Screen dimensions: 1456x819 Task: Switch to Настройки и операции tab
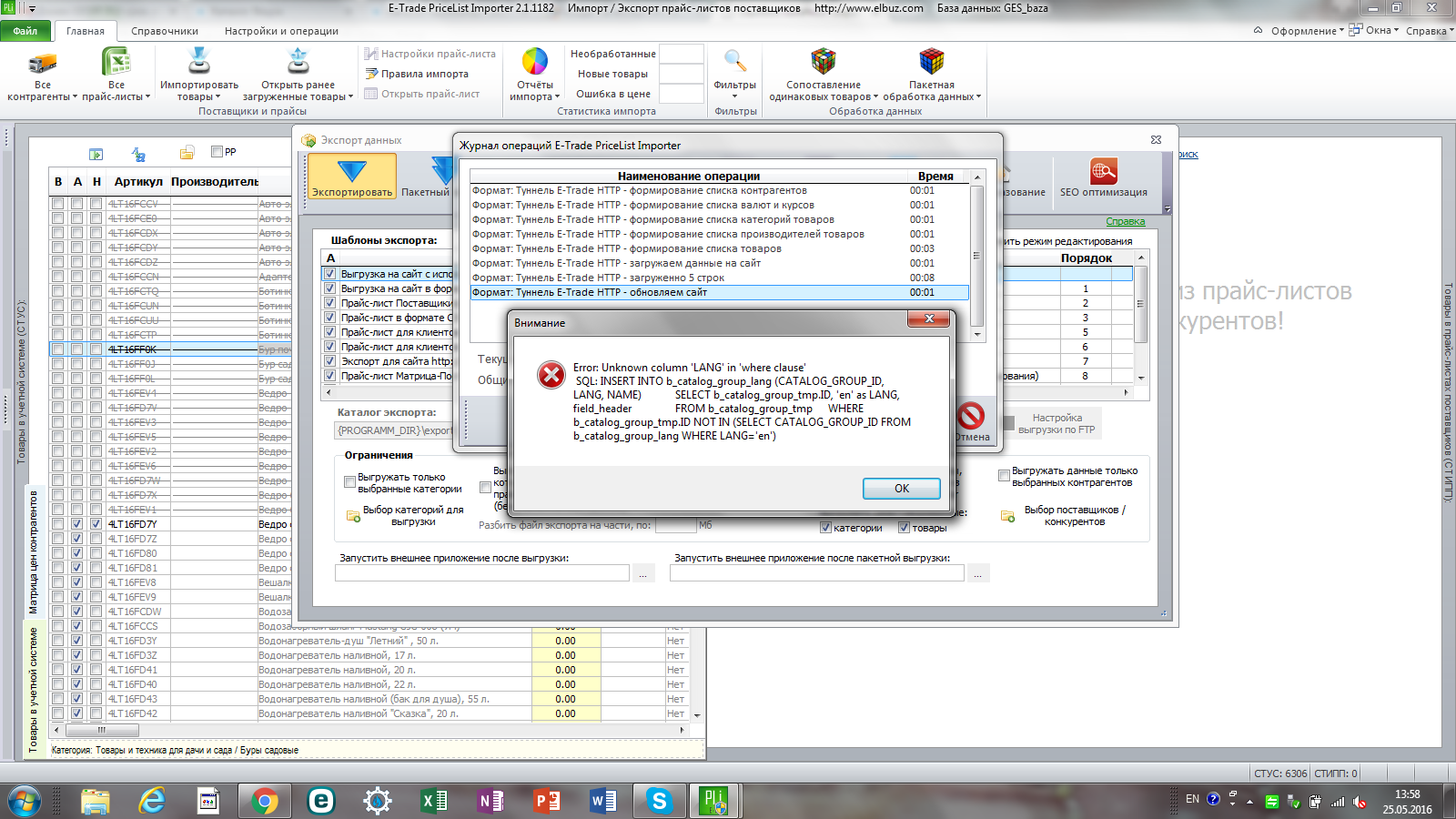281,31
